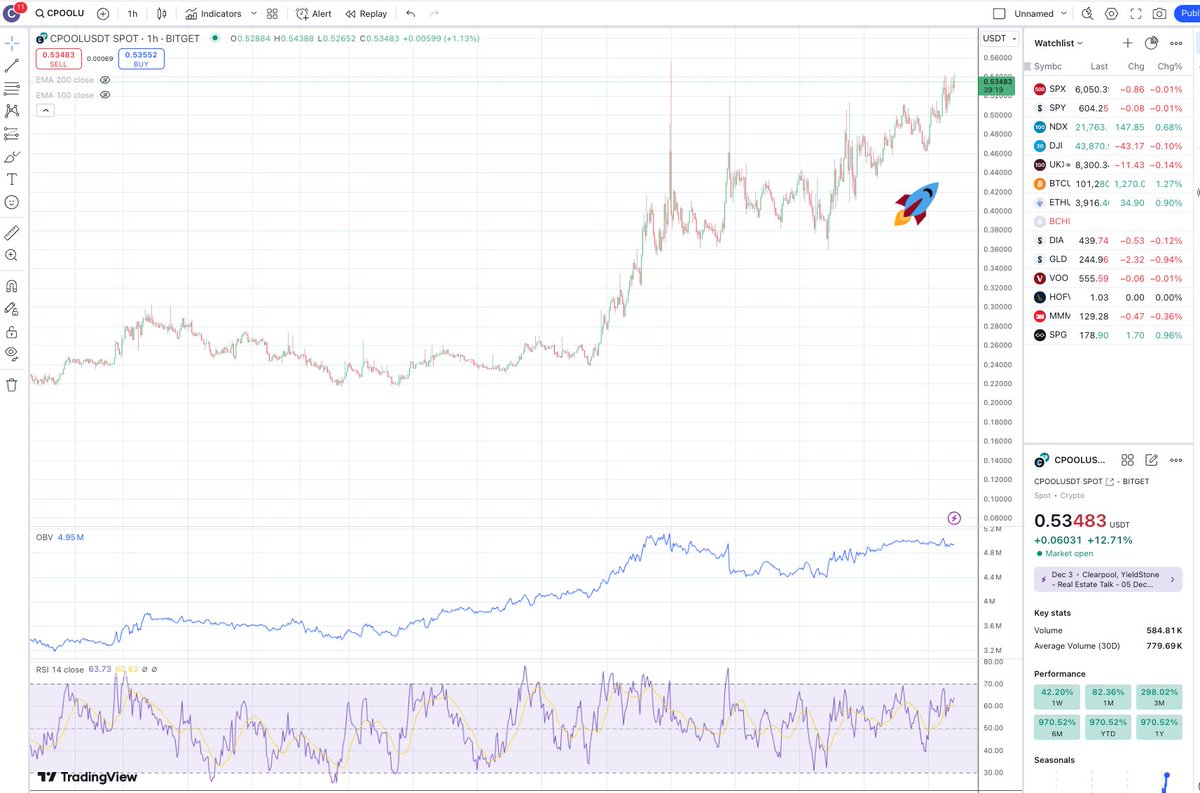Open the chart patterns tool group
Image resolution: width=1200 pixels, height=793 pixels.
12,111
